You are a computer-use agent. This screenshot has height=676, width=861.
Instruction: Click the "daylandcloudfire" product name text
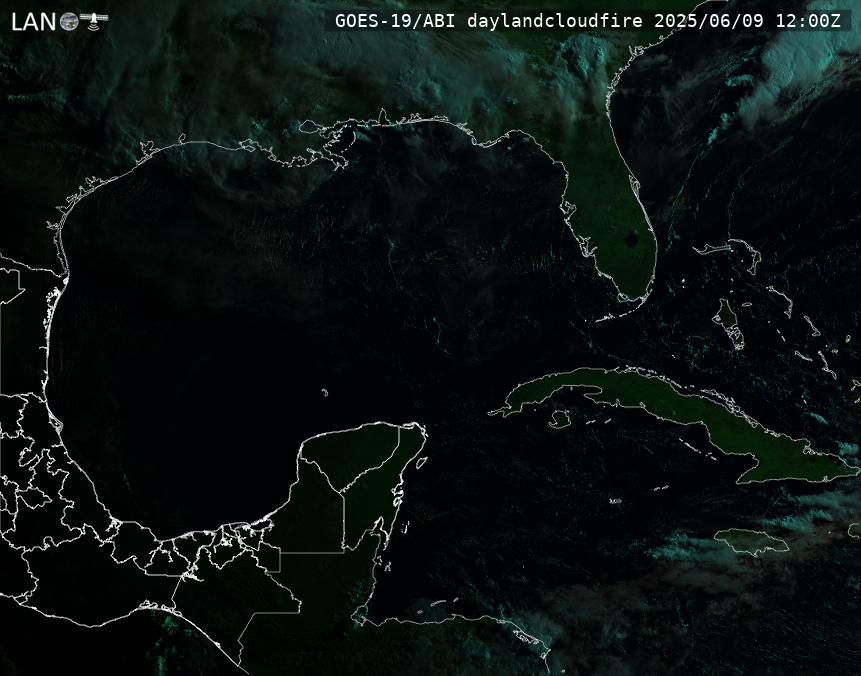click(555, 21)
